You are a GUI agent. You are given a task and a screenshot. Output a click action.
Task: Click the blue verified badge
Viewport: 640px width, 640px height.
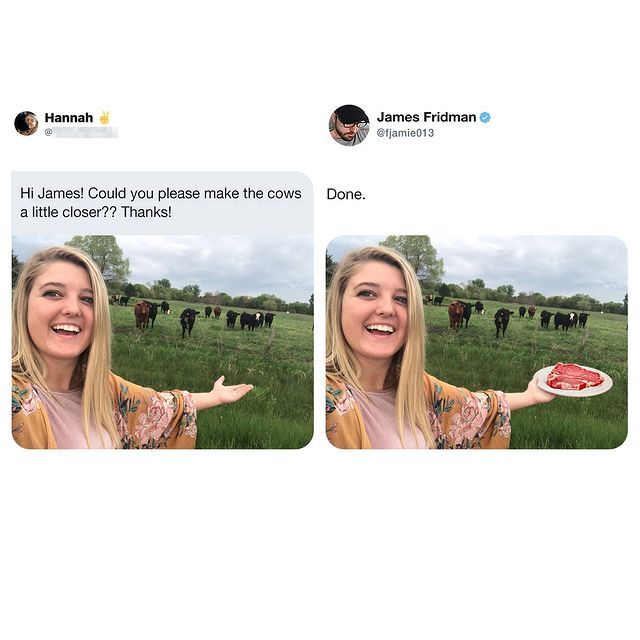(485, 118)
